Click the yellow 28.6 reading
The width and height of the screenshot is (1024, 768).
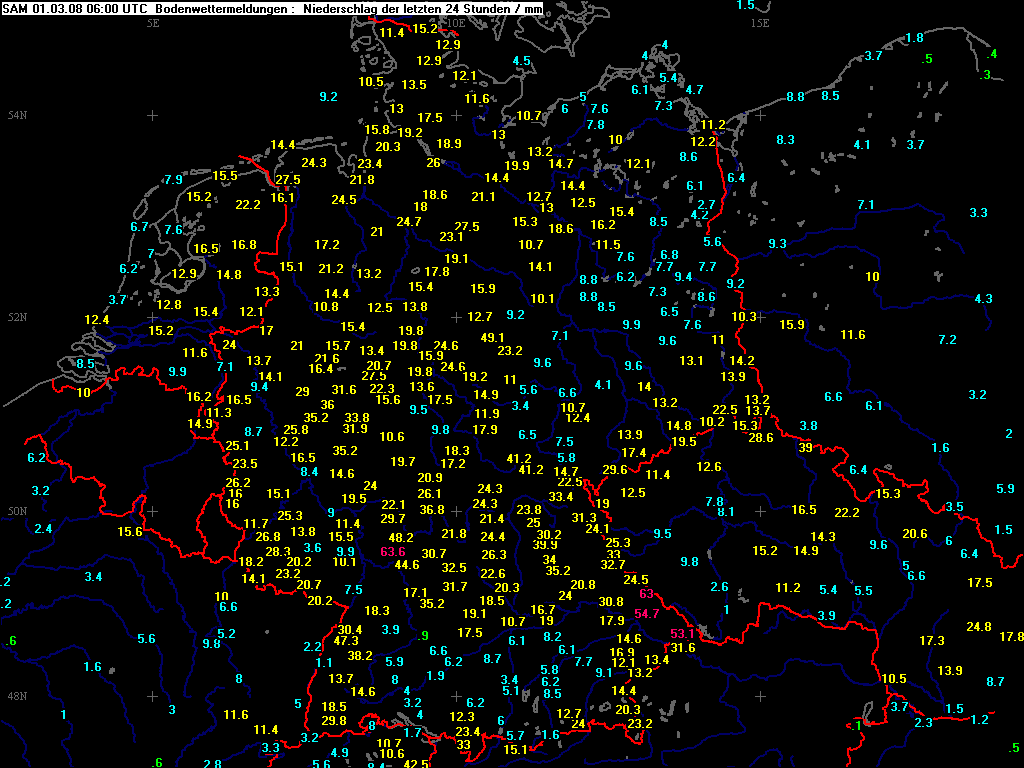761,438
